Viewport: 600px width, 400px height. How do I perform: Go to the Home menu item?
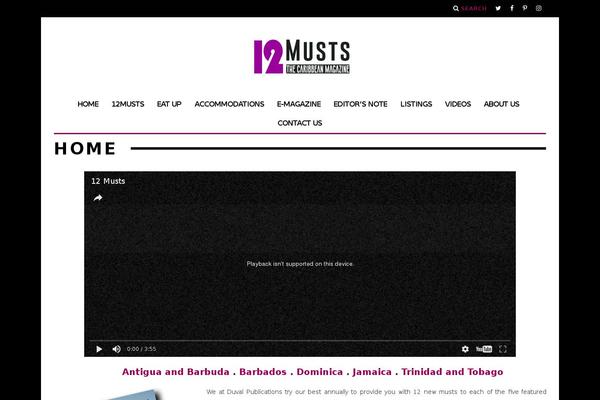click(x=88, y=104)
